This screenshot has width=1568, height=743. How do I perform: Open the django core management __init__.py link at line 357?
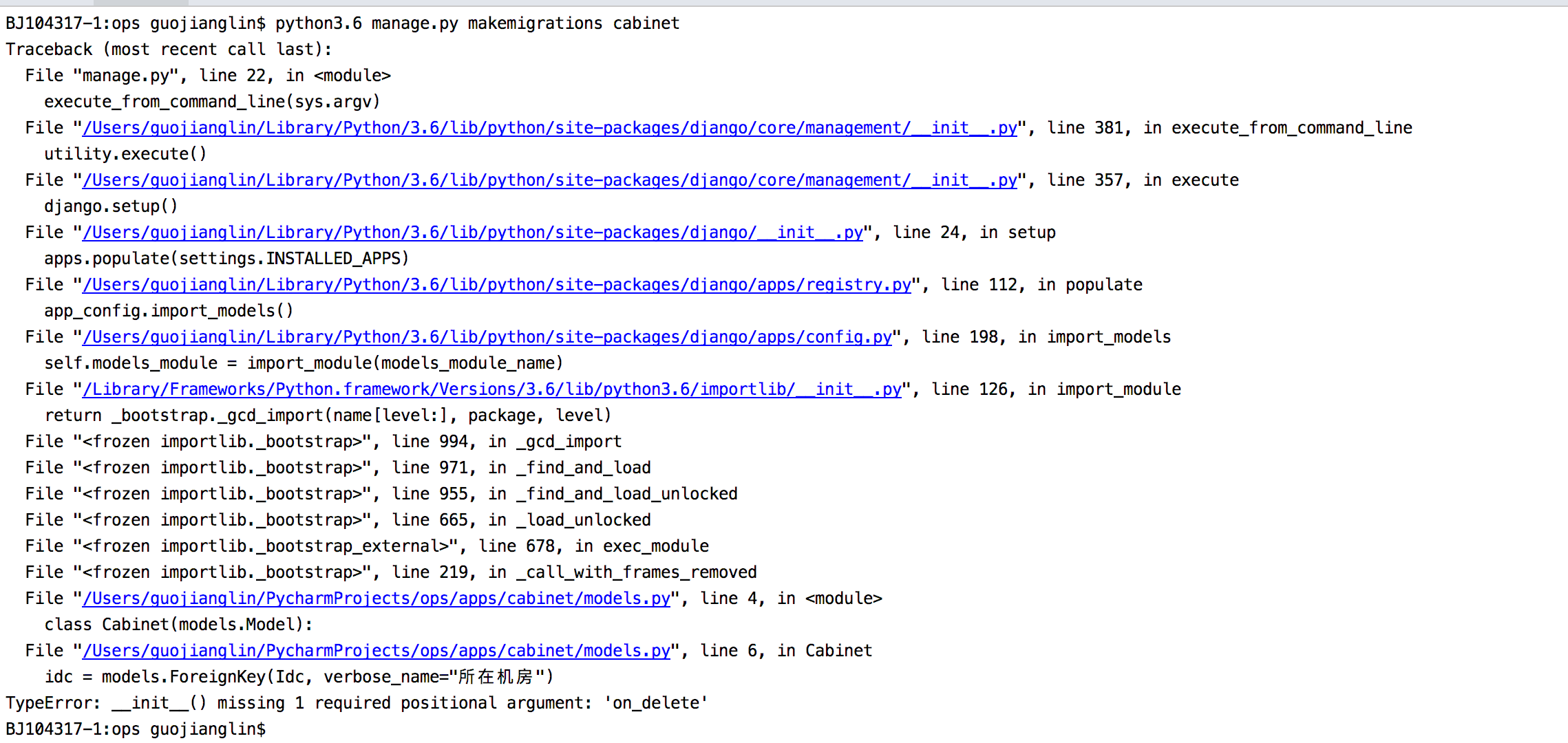pos(549,180)
